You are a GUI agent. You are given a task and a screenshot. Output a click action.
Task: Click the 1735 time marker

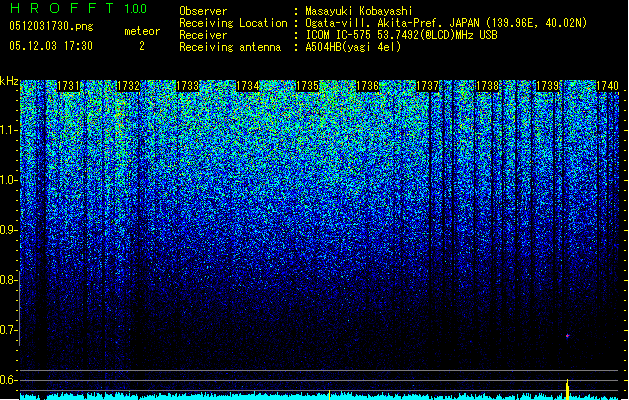click(307, 86)
